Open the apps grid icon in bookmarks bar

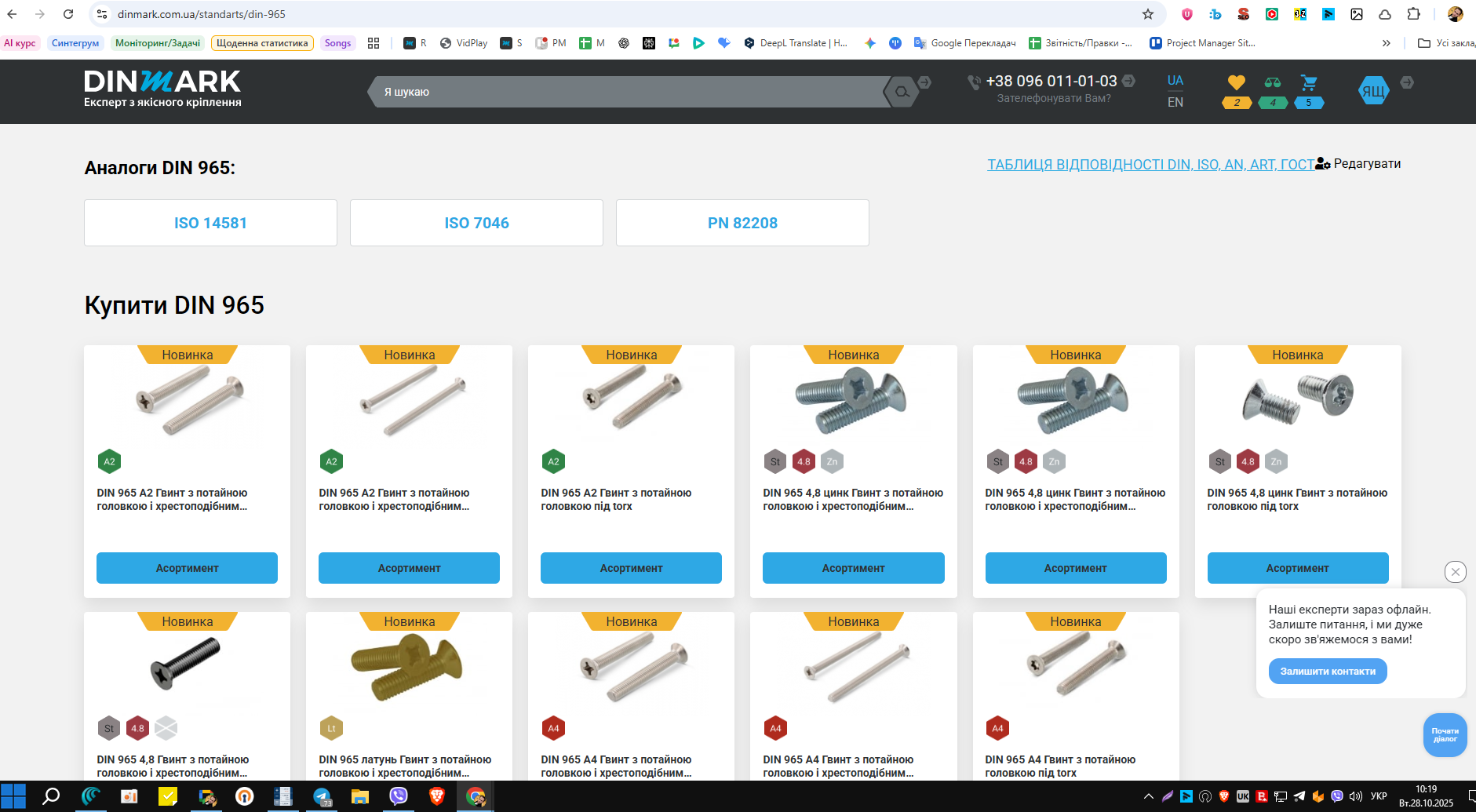tap(374, 43)
